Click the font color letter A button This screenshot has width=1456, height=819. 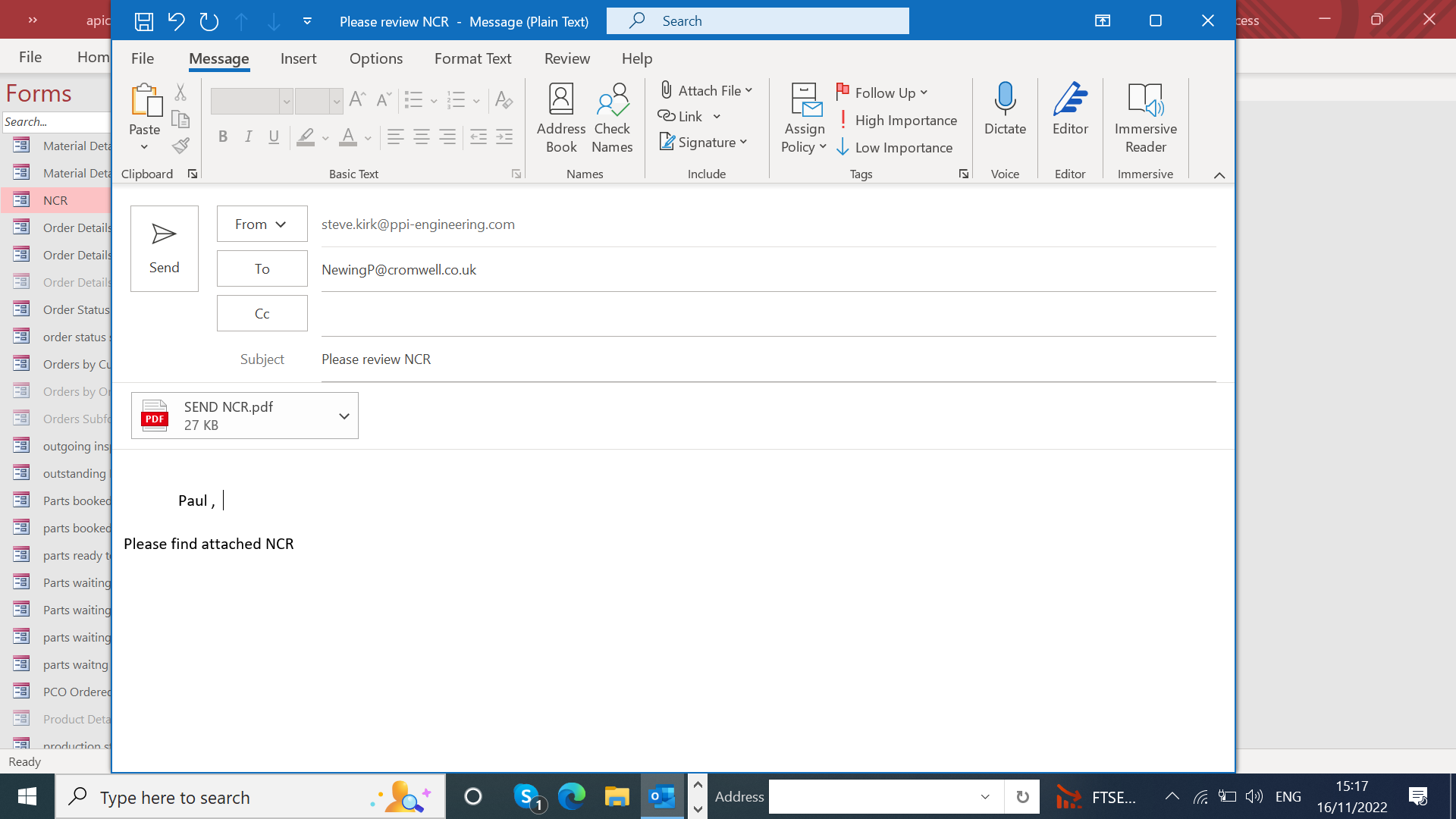(347, 136)
